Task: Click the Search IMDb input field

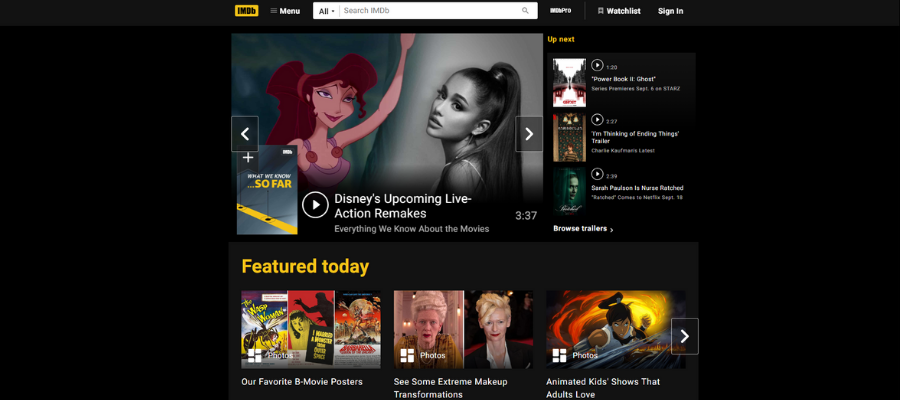Action: (x=430, y=11)
